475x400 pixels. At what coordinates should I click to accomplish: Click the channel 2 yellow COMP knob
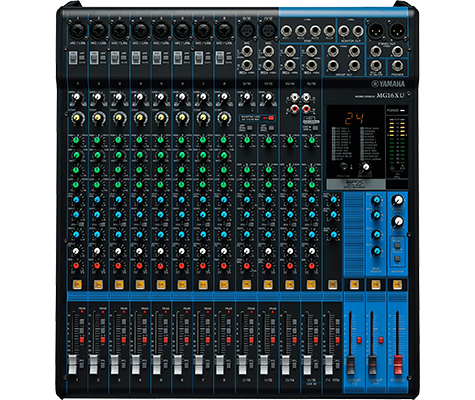click(x=98, y=118)
